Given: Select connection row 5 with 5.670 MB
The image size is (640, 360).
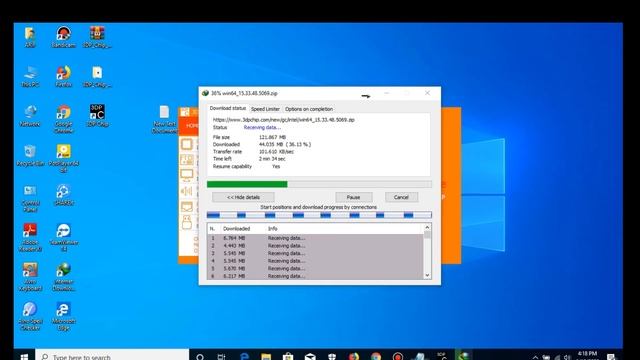Looking at the screenshot, I should pyautogui.click(x=316, y=269).
